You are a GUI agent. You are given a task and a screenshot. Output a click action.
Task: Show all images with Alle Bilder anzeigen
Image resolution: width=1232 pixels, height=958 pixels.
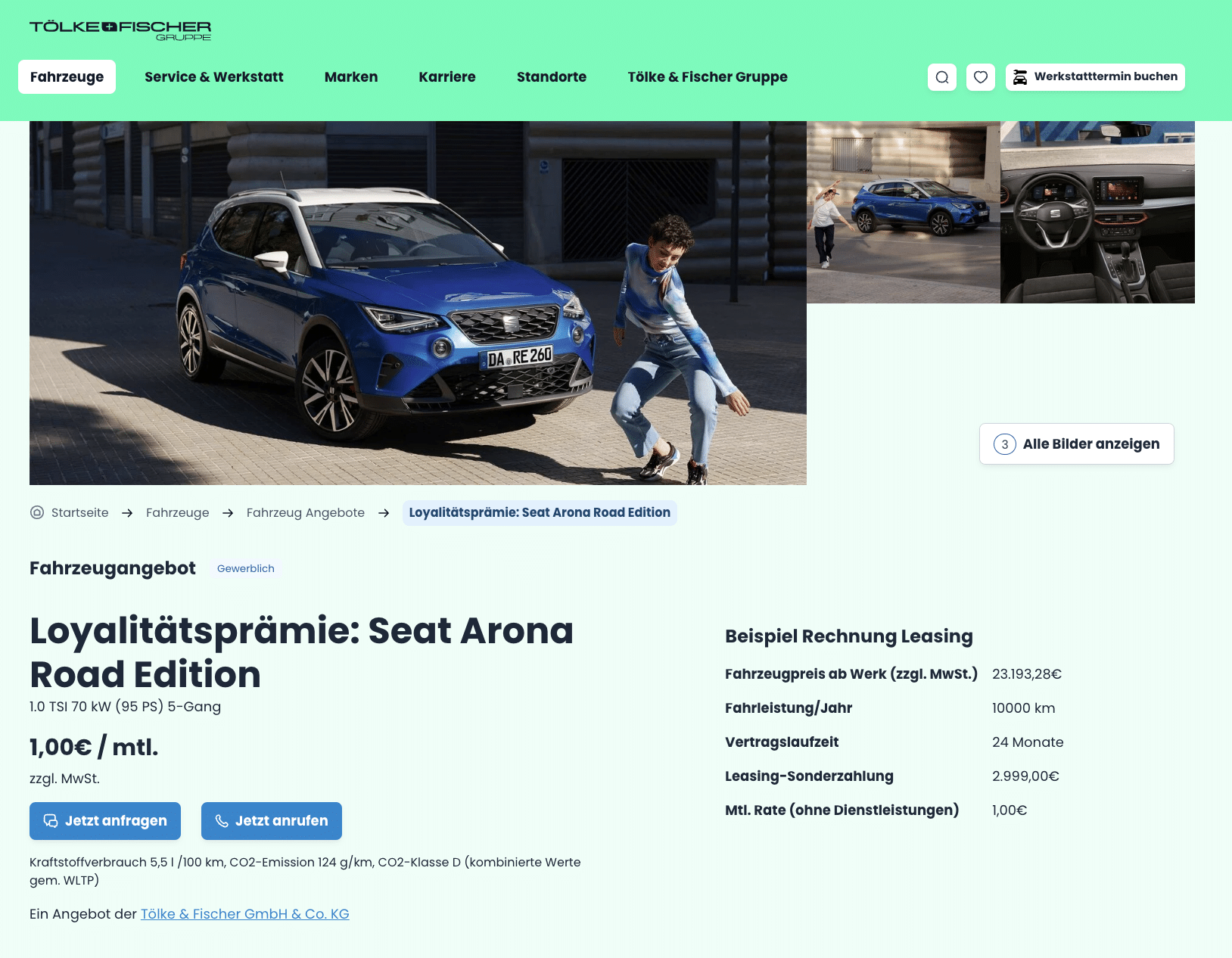[x=1076, y=444]
